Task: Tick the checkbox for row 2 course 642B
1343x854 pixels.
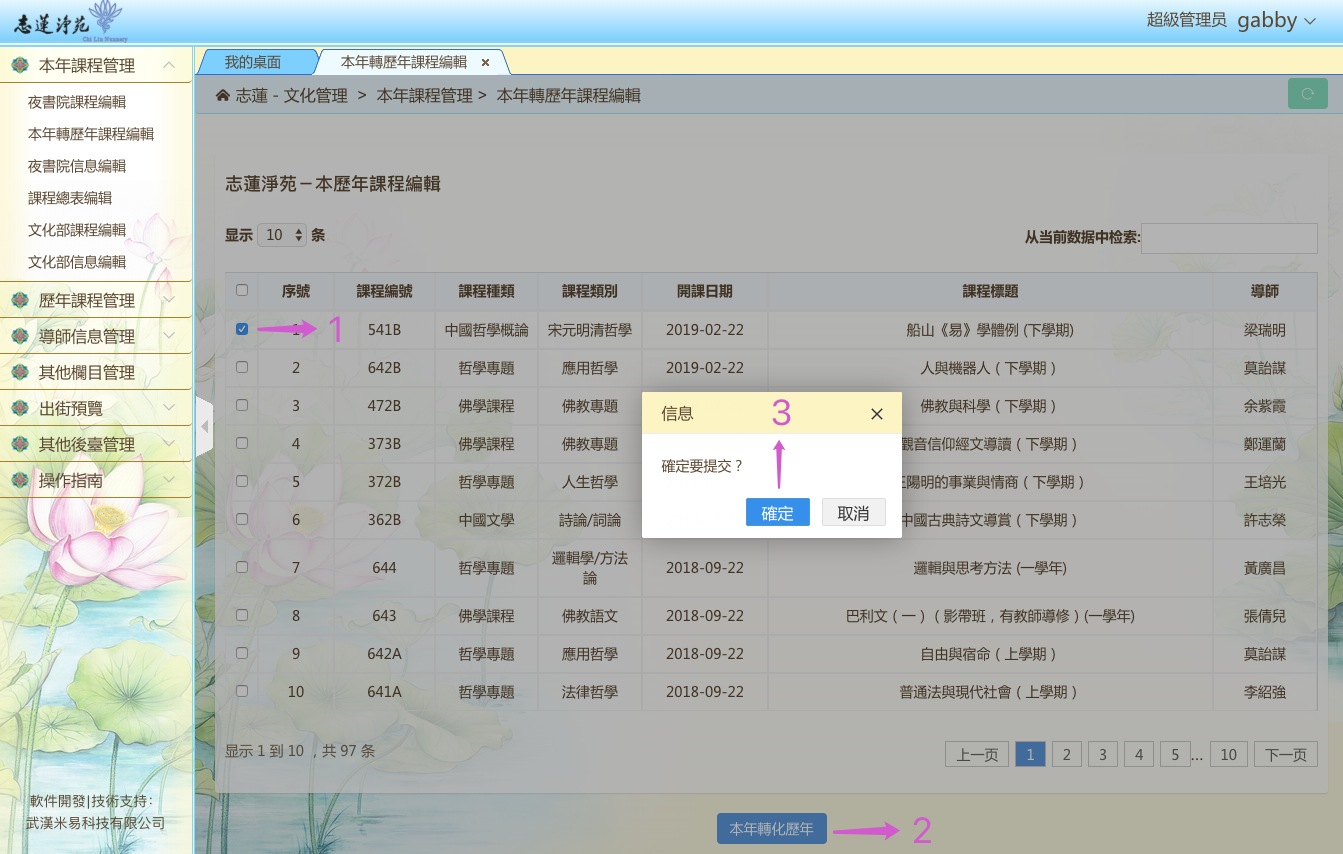Action: (x=242, y=367)
